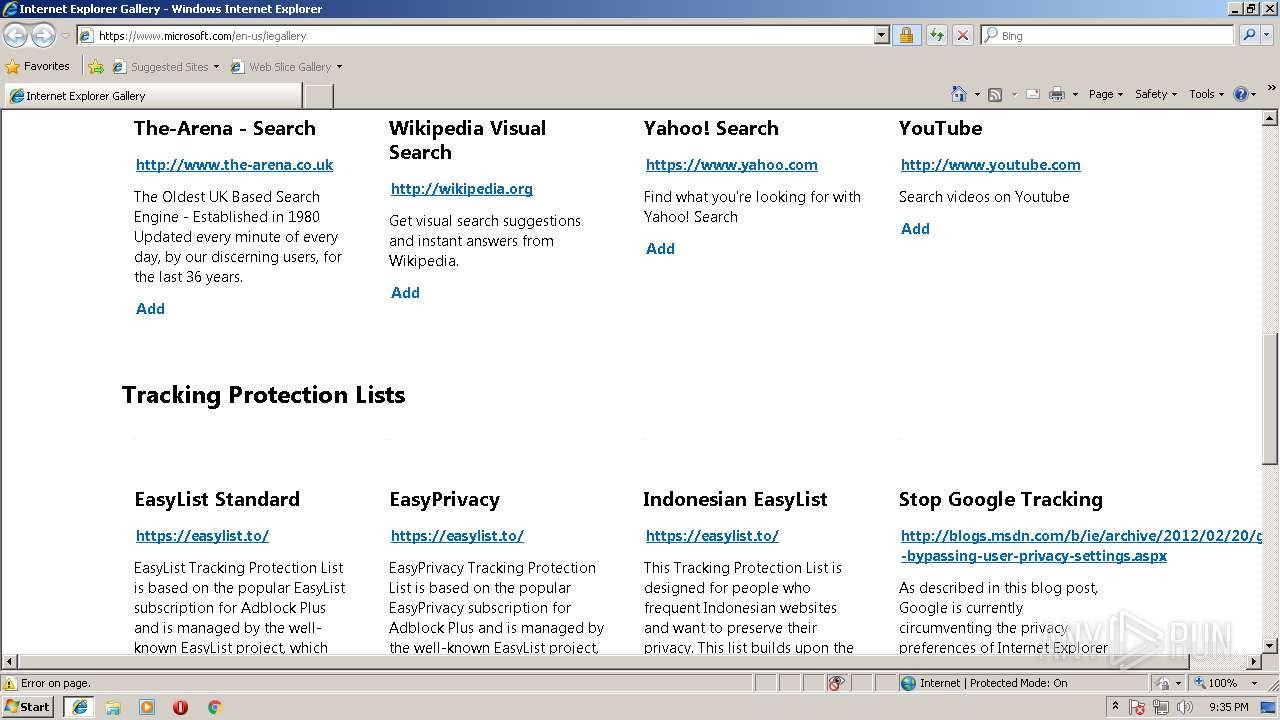The width and height of the screenshot is (1280, 720).
Task: Expand the Suggested Sites dropdown
Action: (x=216, y=67)
